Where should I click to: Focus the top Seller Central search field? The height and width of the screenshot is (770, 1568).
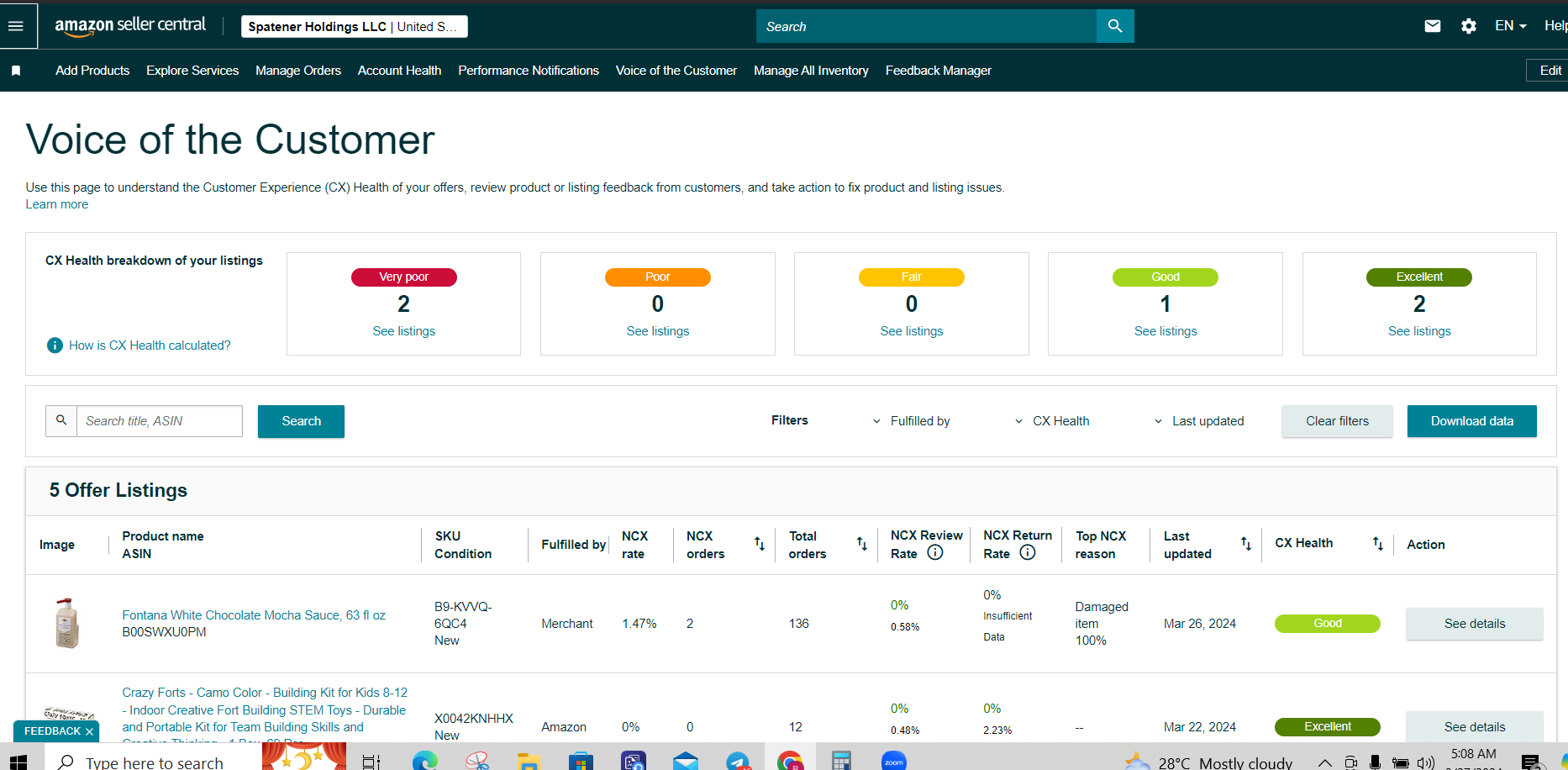coord(926,26)
